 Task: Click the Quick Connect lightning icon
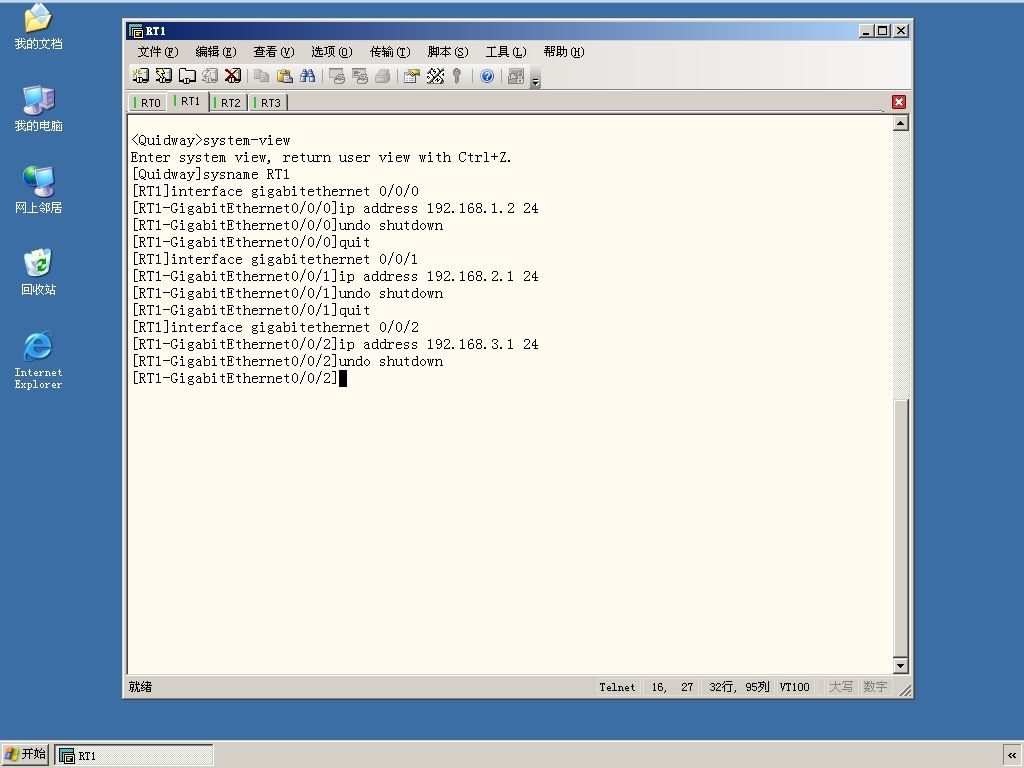pyautogui.click(x=163, y=76)
